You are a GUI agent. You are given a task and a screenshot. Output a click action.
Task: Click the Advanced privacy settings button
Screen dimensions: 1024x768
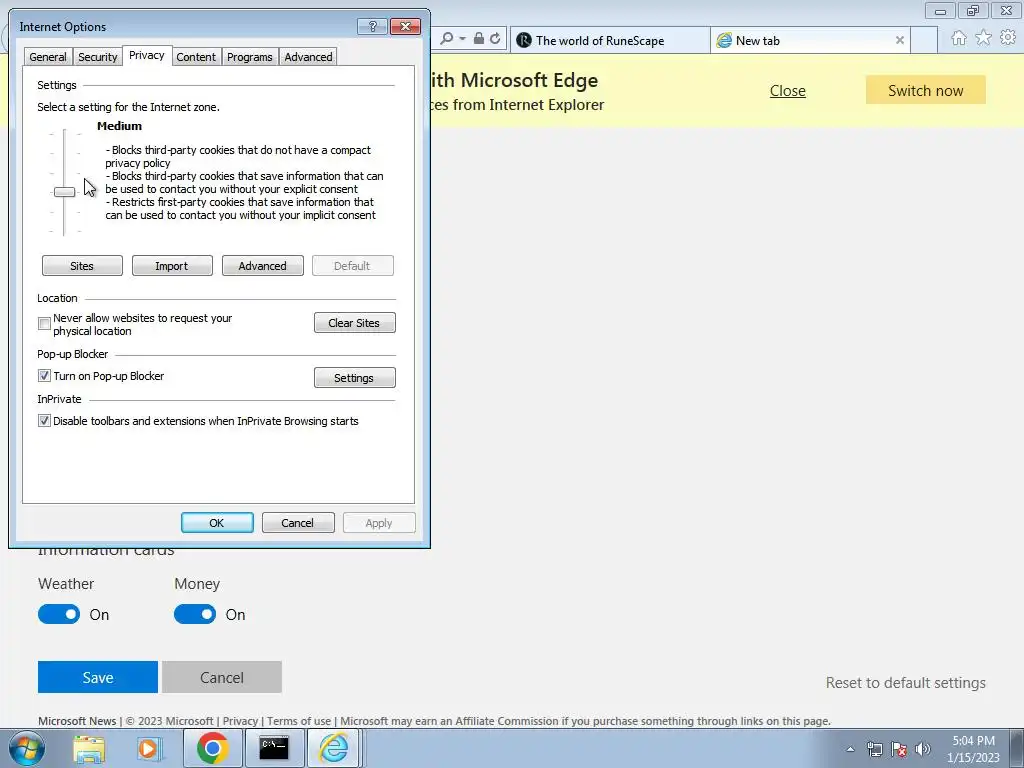pos(263,266)
